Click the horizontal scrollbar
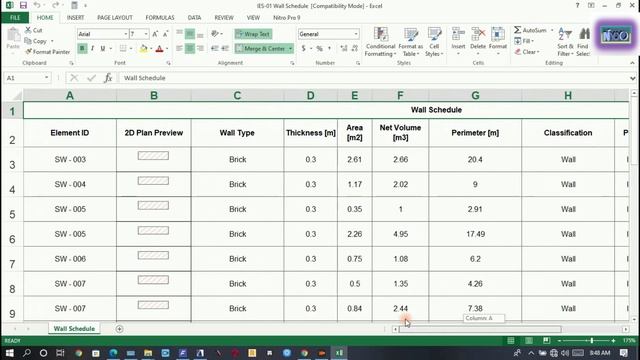 [480, 329]
